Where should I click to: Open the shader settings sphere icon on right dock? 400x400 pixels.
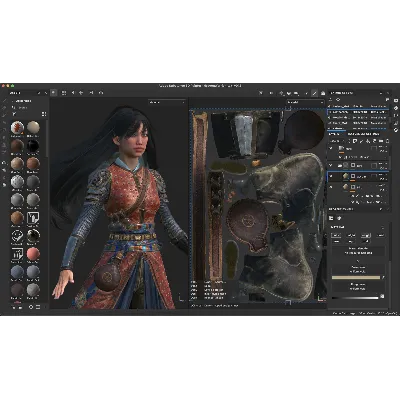[x=396, y=108]
